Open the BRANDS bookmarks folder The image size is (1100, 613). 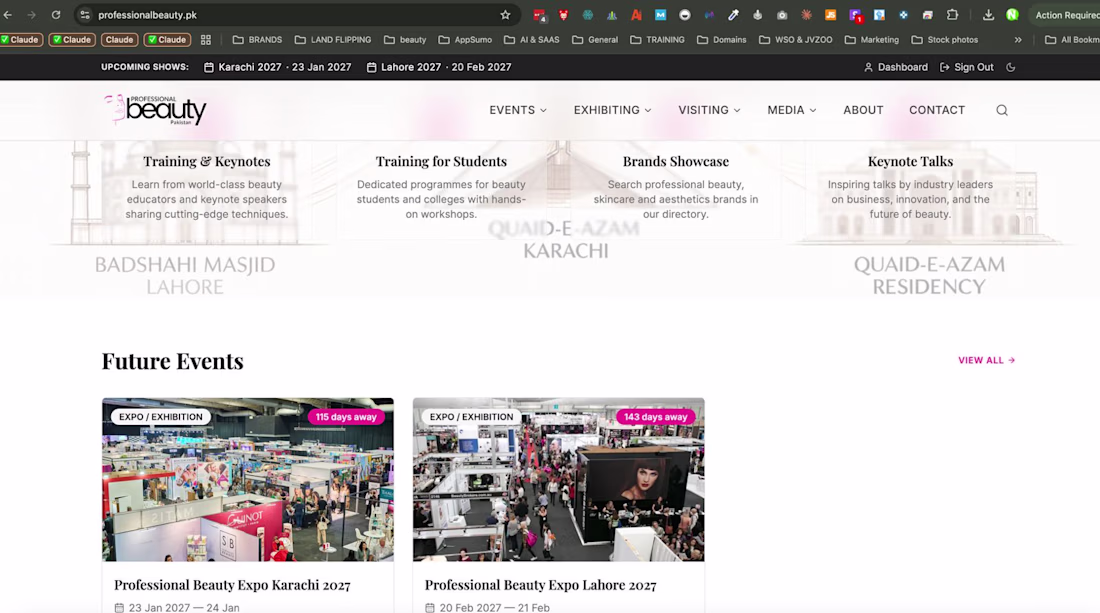[257, 40]
